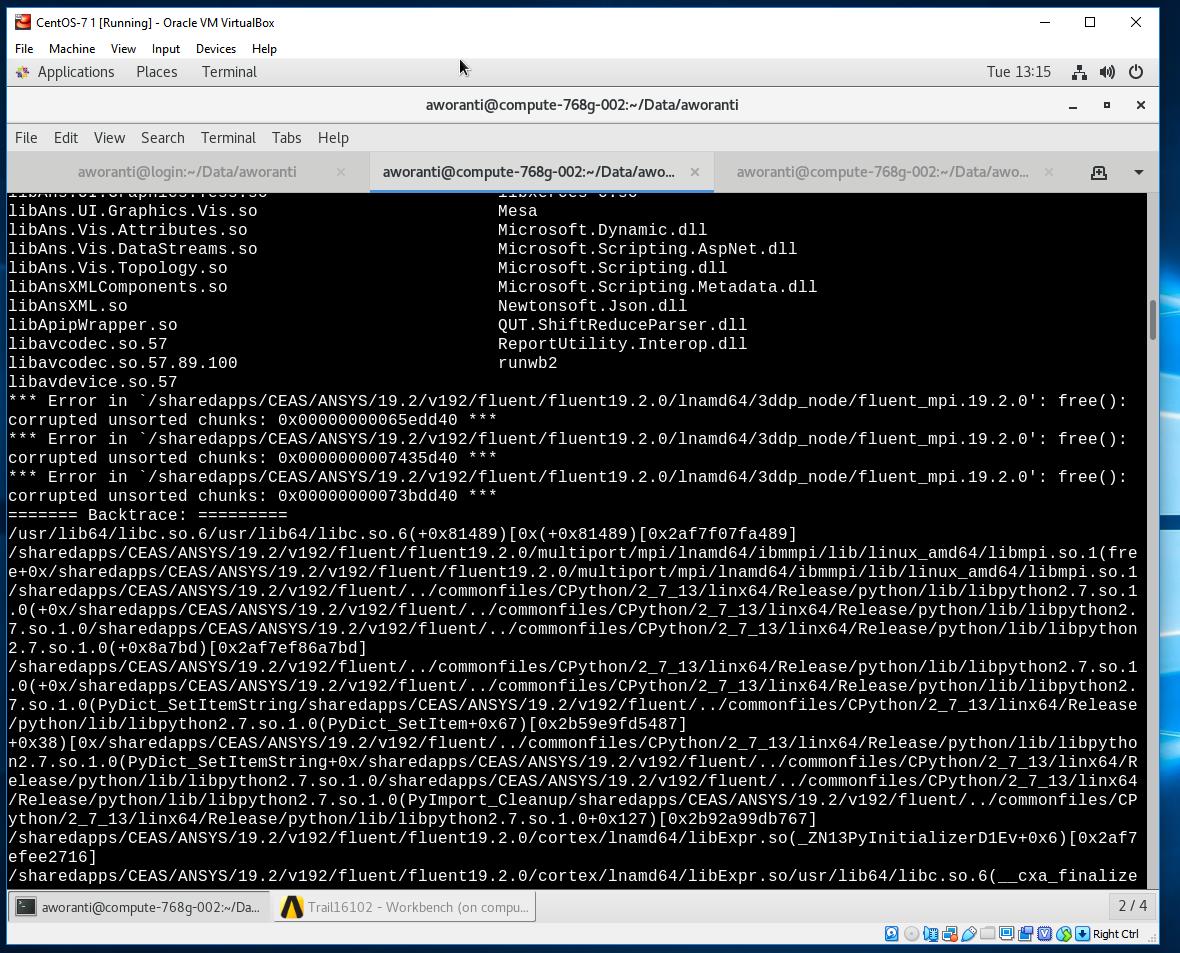Open the VirtualBox Input menu
Screen dimensions: 1180x953
166,49
